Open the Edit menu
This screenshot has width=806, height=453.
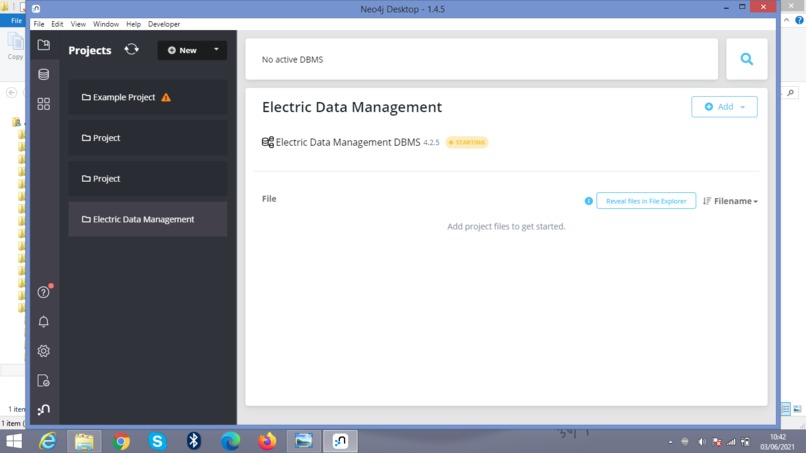pos(57,24)
